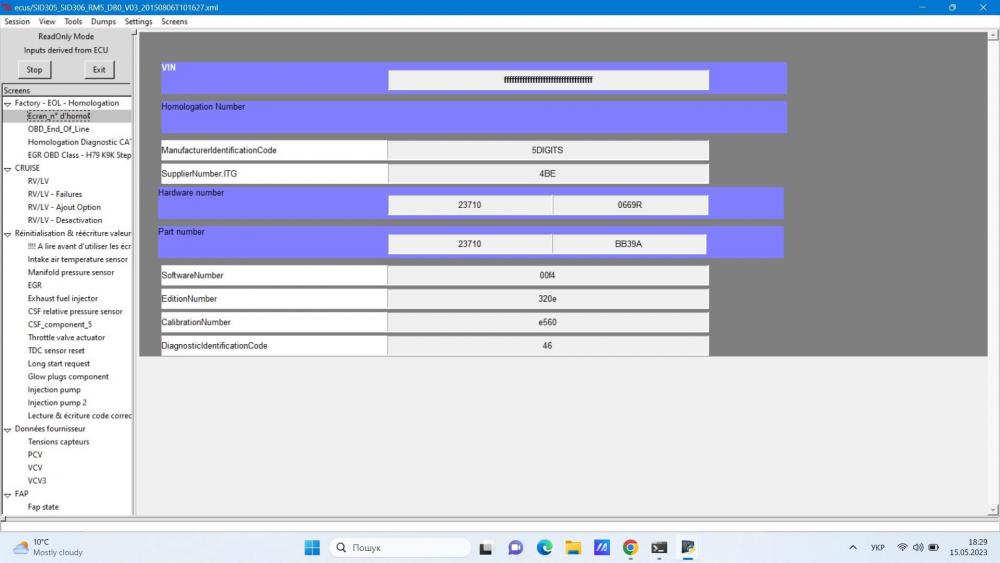Viewport: 1000px width, 563px height.
Task: Select RV/LV - Failures screen
Action: [x=55, y=194]
